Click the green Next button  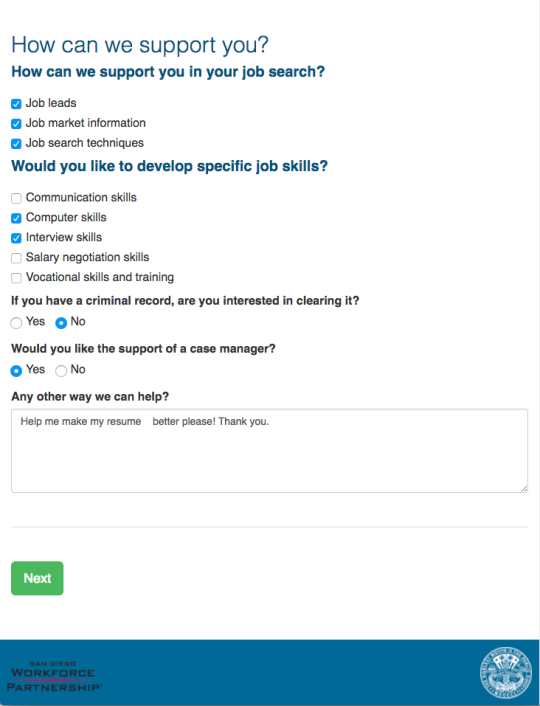pyautogui.click(x=37, y=578)
